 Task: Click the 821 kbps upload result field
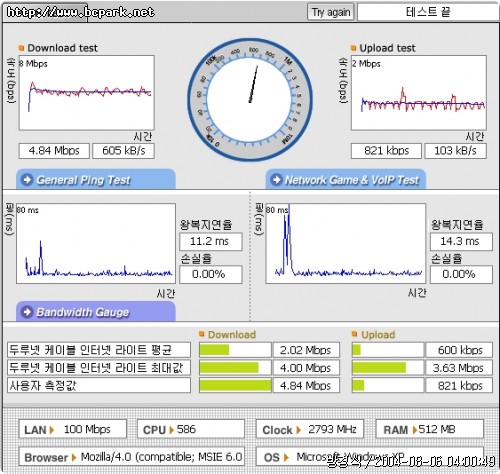(x=386, y=151)
